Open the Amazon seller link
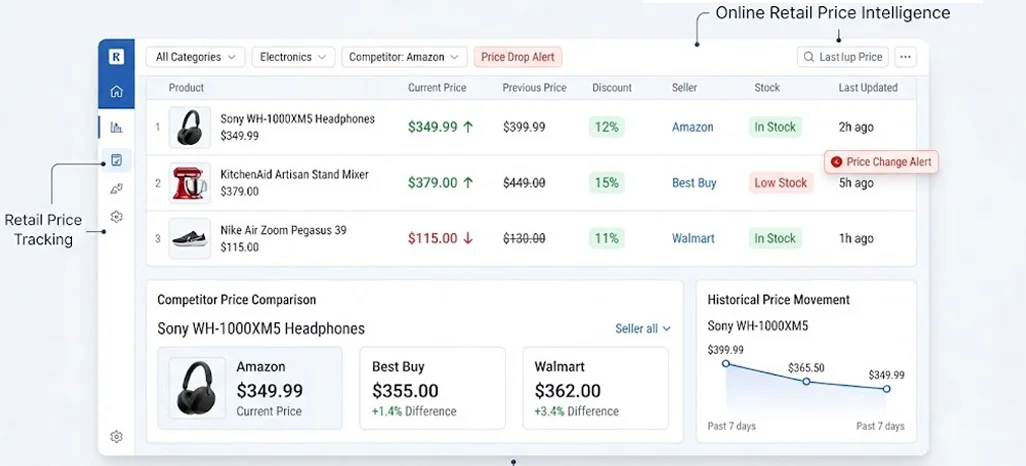This screenshot has height=466, width=1026. [x=692, y=127]
